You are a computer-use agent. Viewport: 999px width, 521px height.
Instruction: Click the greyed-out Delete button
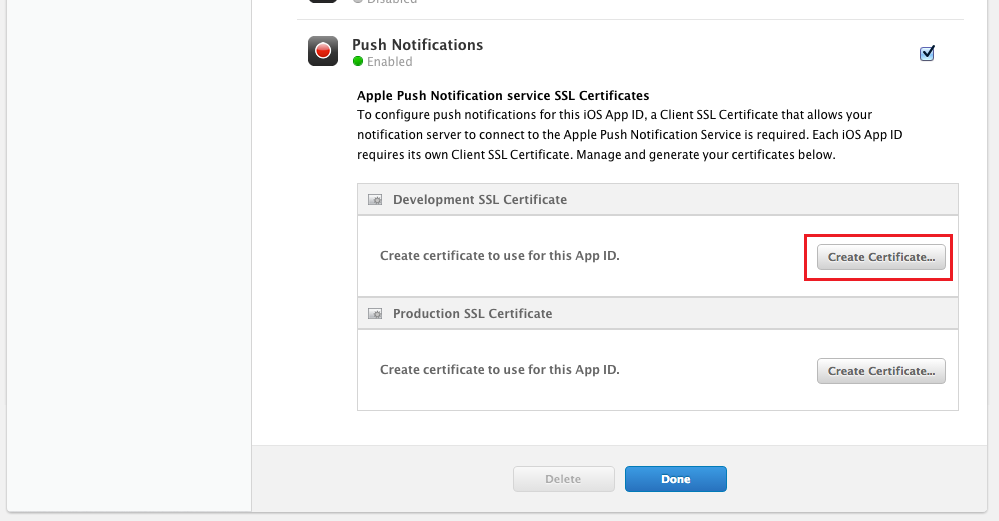[x=563, y=479]
